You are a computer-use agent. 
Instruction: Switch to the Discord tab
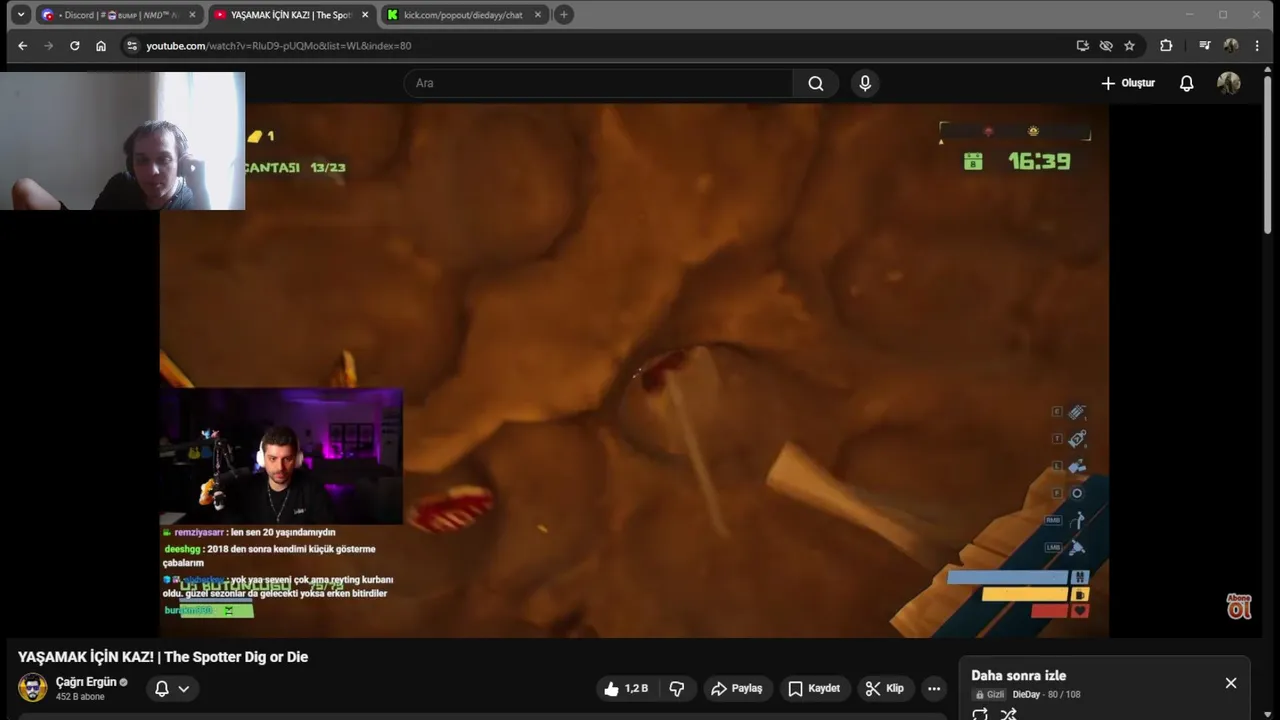[118, 15]
